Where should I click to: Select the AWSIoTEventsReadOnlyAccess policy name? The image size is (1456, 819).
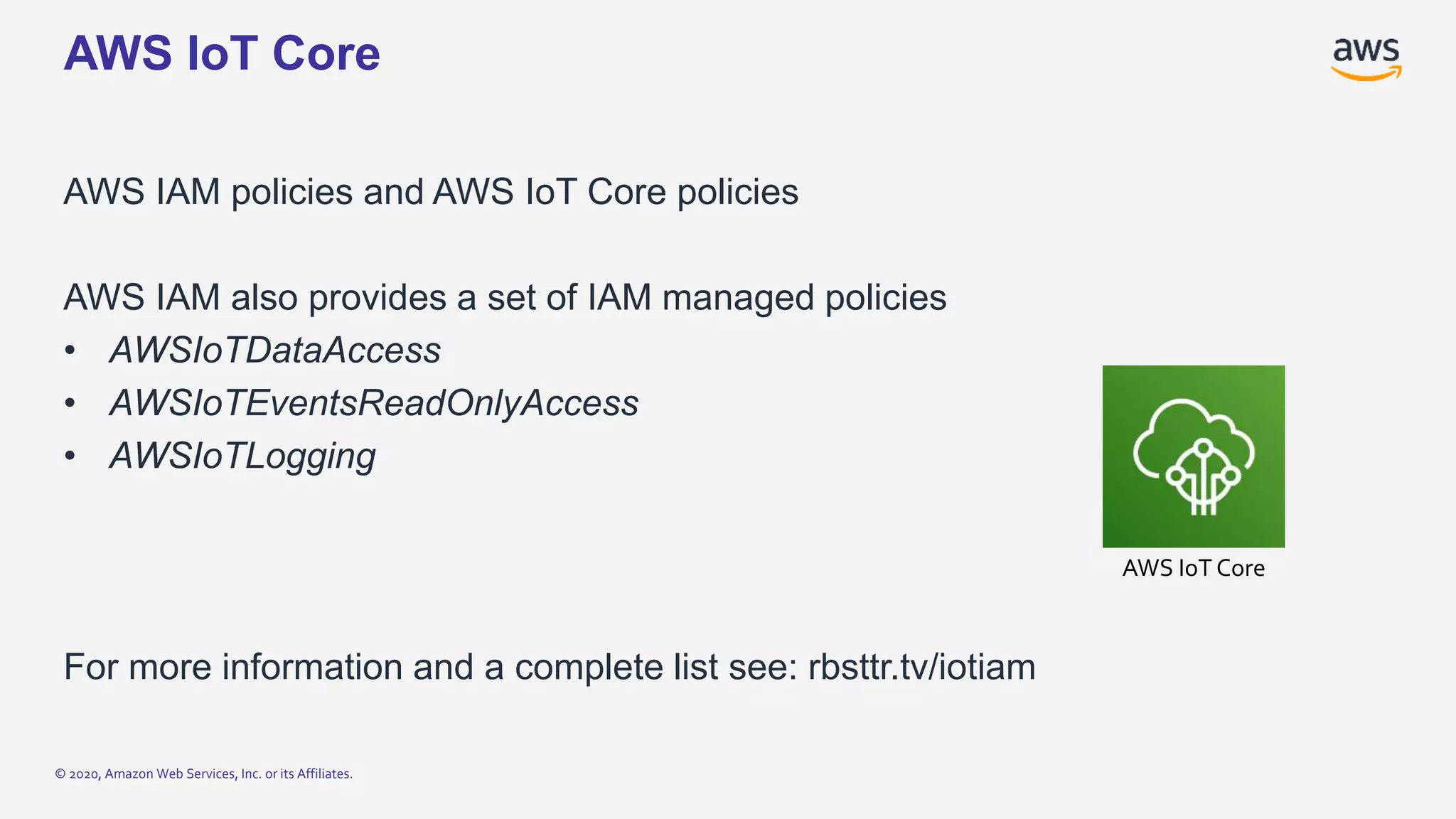click(374, 403)
